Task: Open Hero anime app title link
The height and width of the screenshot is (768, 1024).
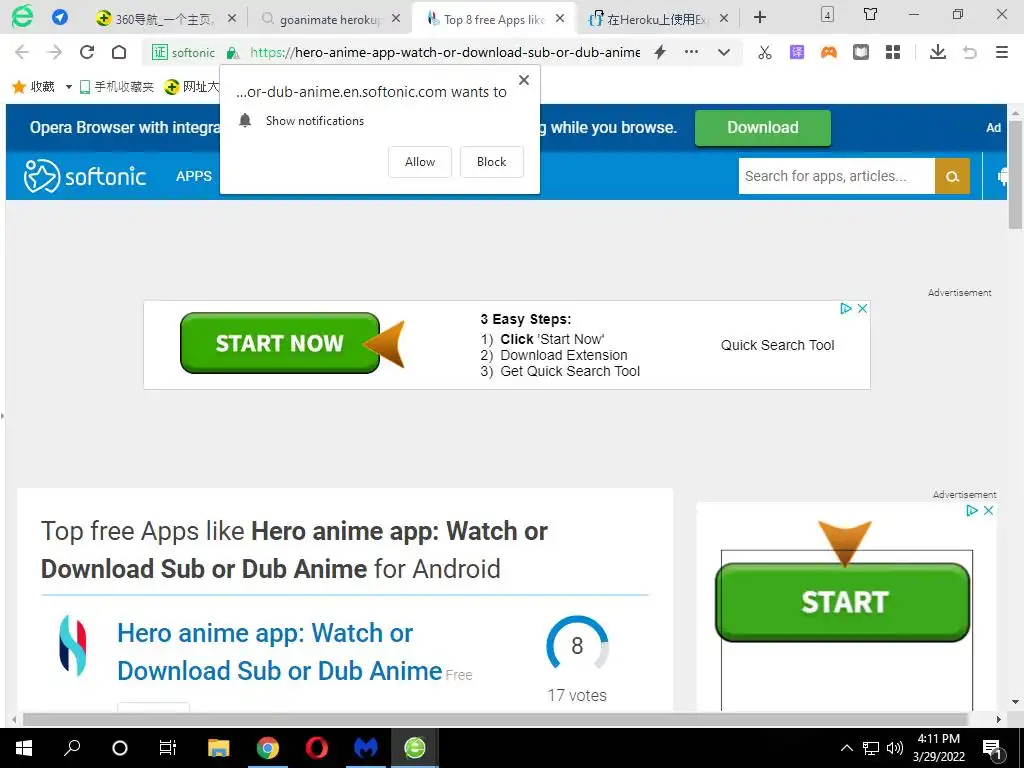Action: point(280,652)
